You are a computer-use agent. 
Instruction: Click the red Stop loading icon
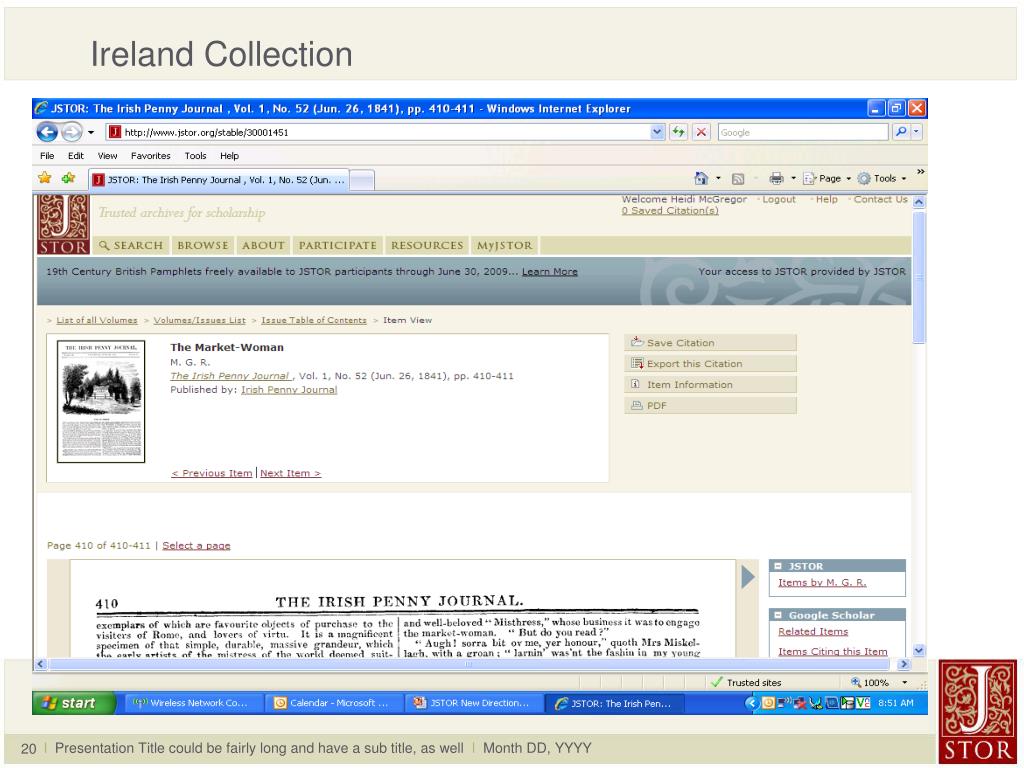[701, 133]
